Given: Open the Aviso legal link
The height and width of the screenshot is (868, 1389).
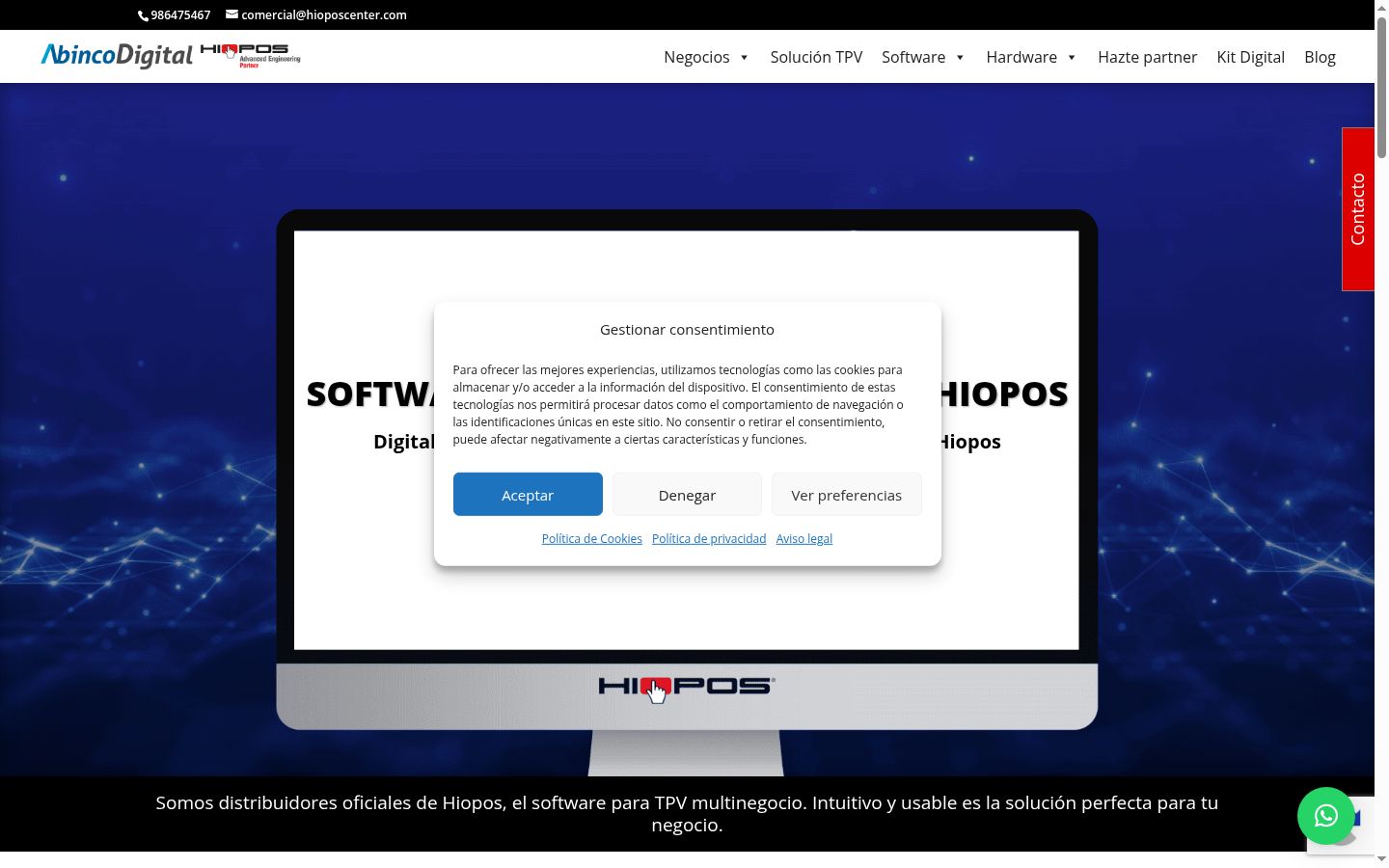Looking at the screenshot, I should click(x=804, y=539).
